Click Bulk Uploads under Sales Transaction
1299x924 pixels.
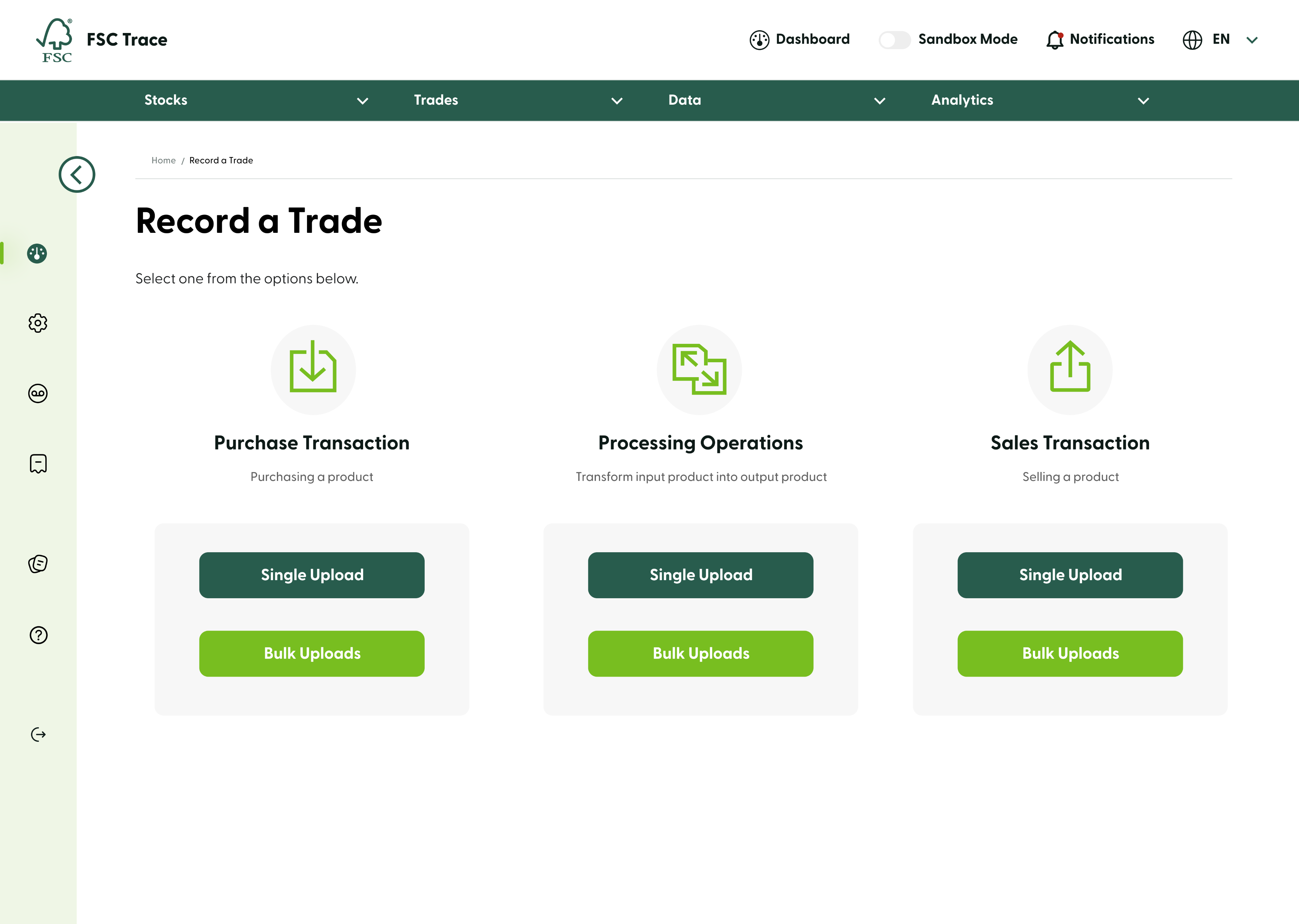(1070, 653)
